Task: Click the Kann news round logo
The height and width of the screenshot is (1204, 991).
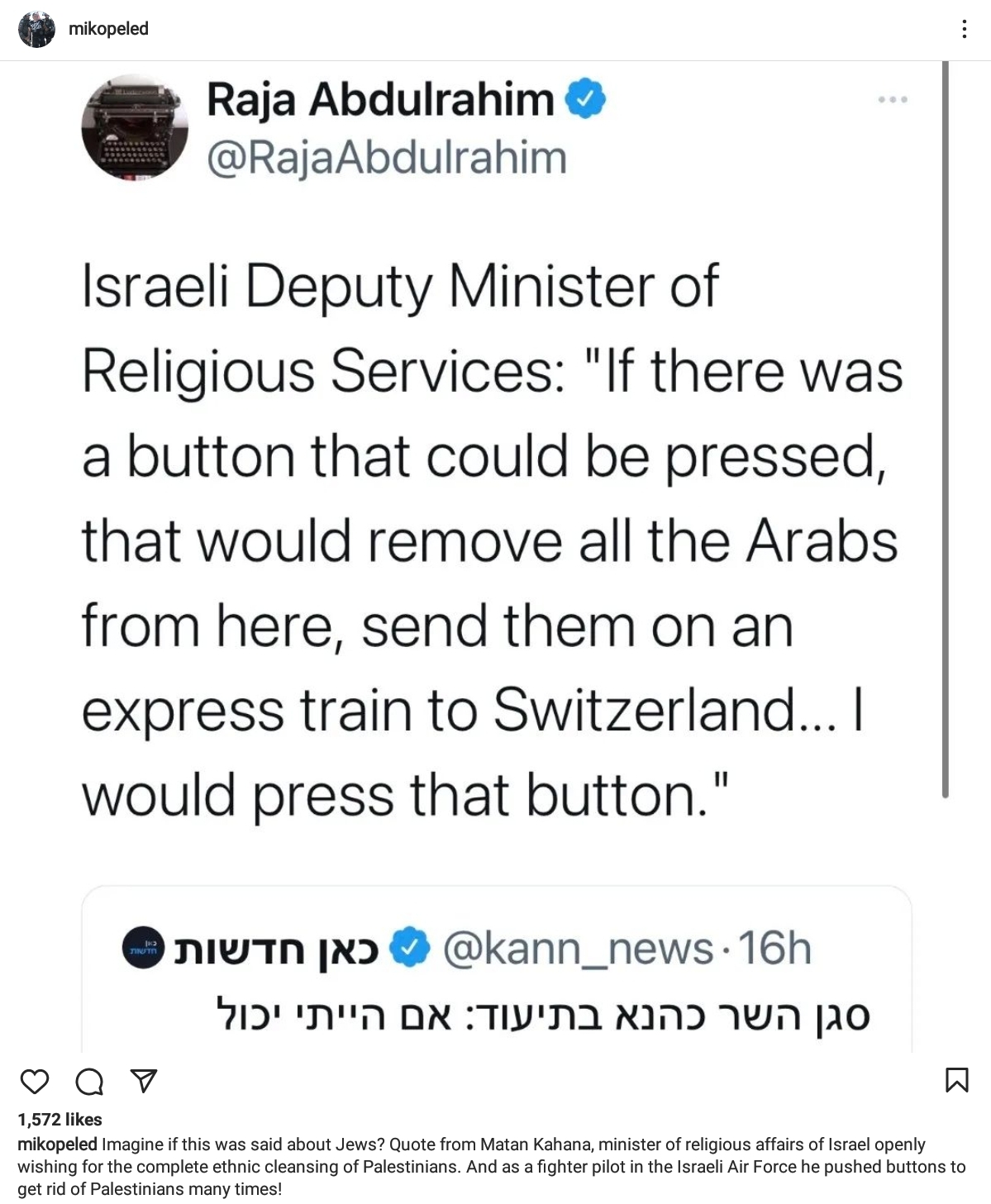Action: 143,948
